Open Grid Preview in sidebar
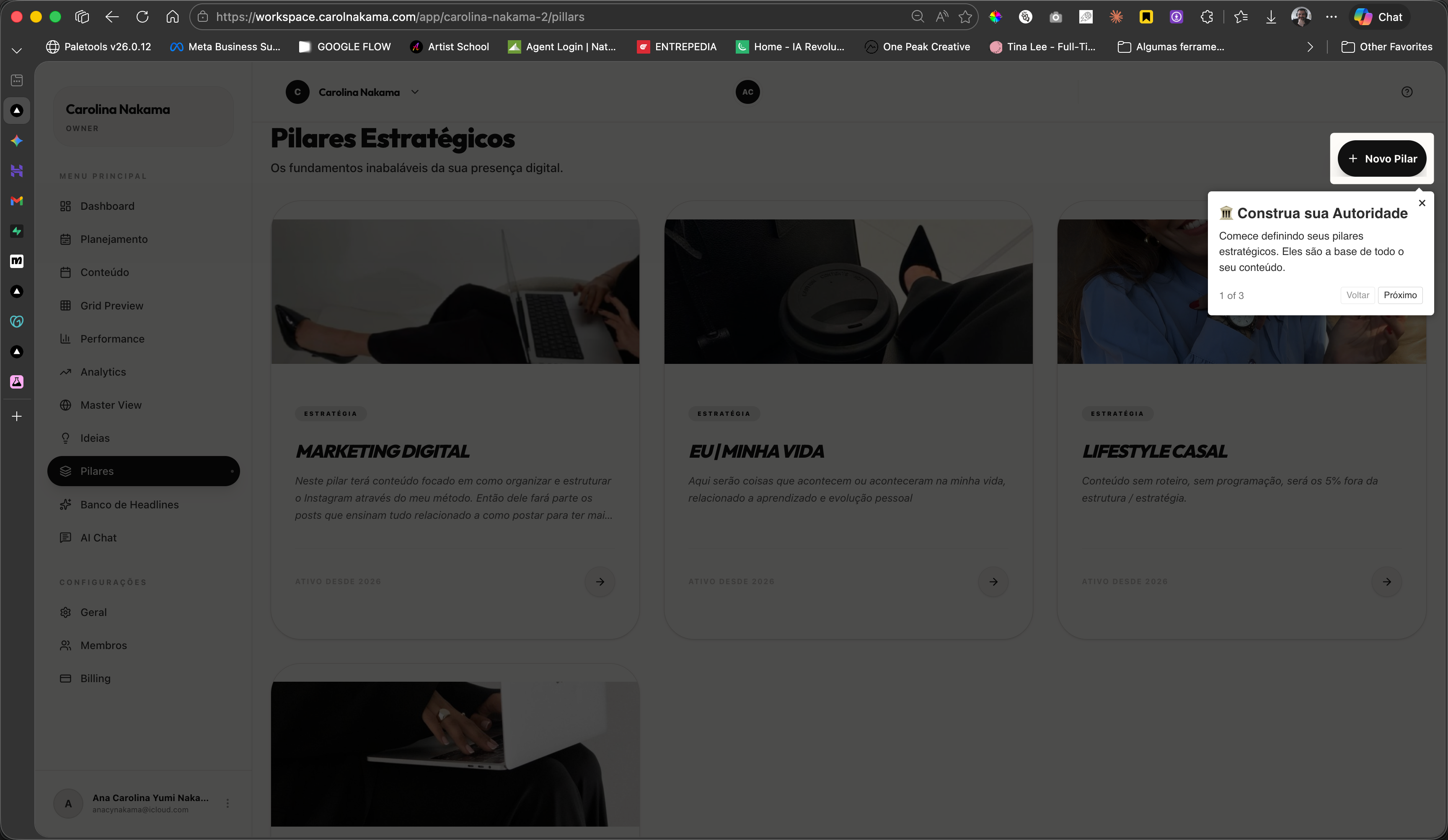This screenshot has width=1448, height=840. (x=111, y=305)
